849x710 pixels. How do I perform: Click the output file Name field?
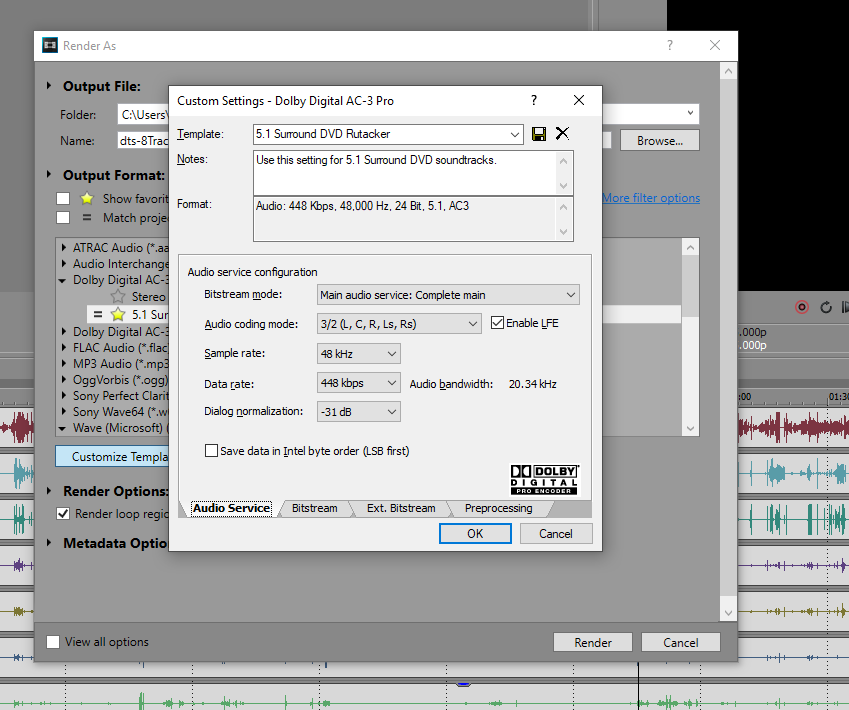143,141
